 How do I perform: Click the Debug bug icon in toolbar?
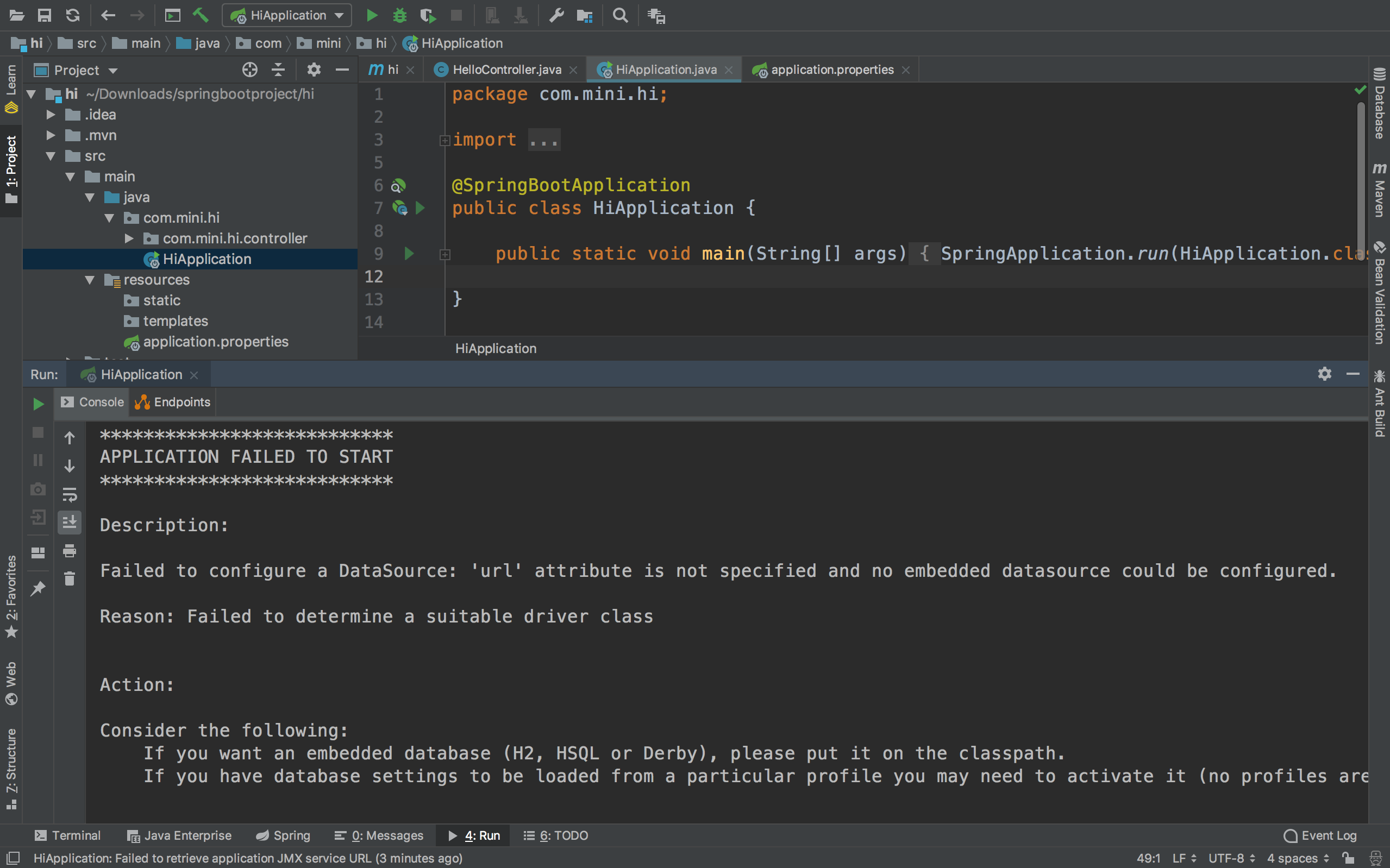click(399, 16)
